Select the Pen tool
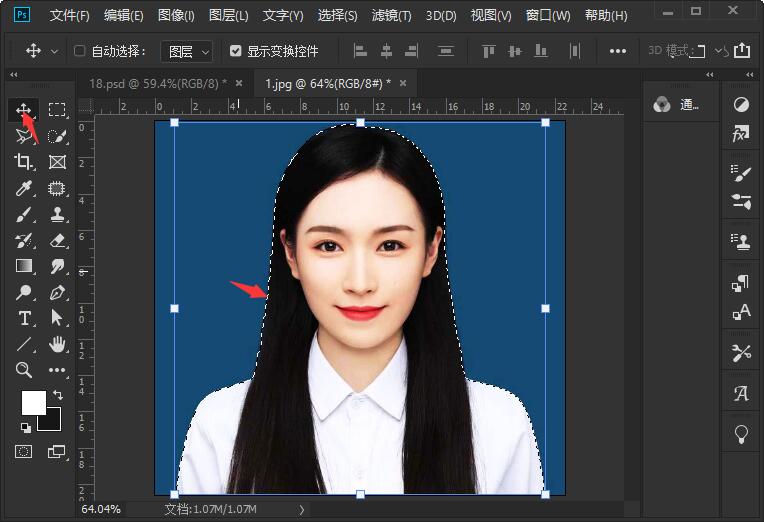 click(x=57, y=292)
